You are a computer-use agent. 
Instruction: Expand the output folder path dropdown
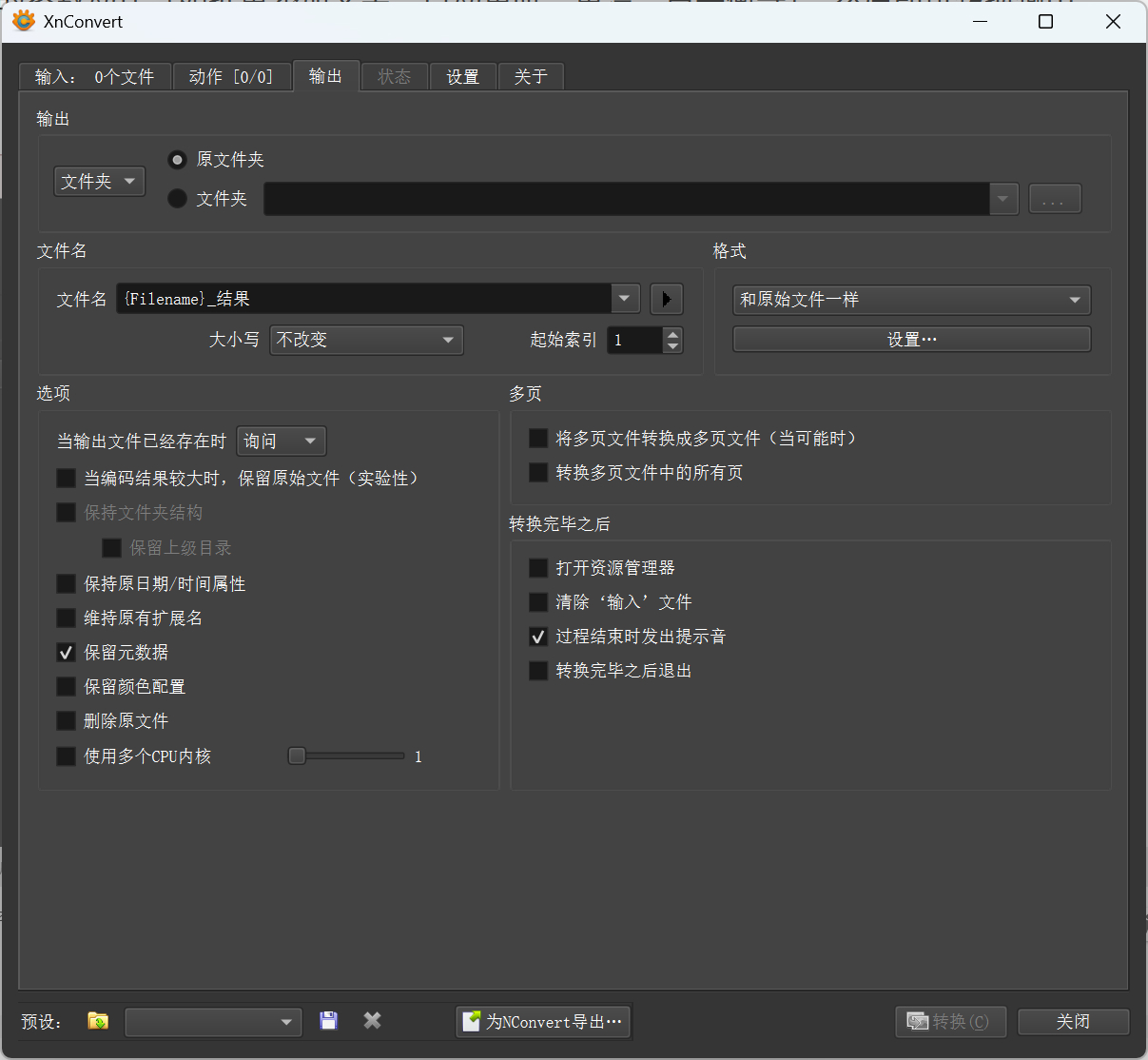point(1003,199)
